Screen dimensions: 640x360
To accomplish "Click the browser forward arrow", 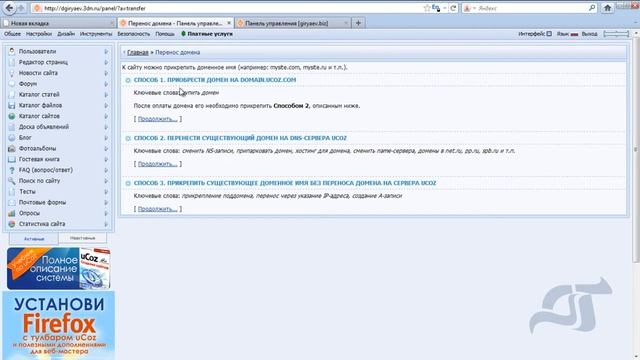I will pyautogui.click(x=21, y=8).
